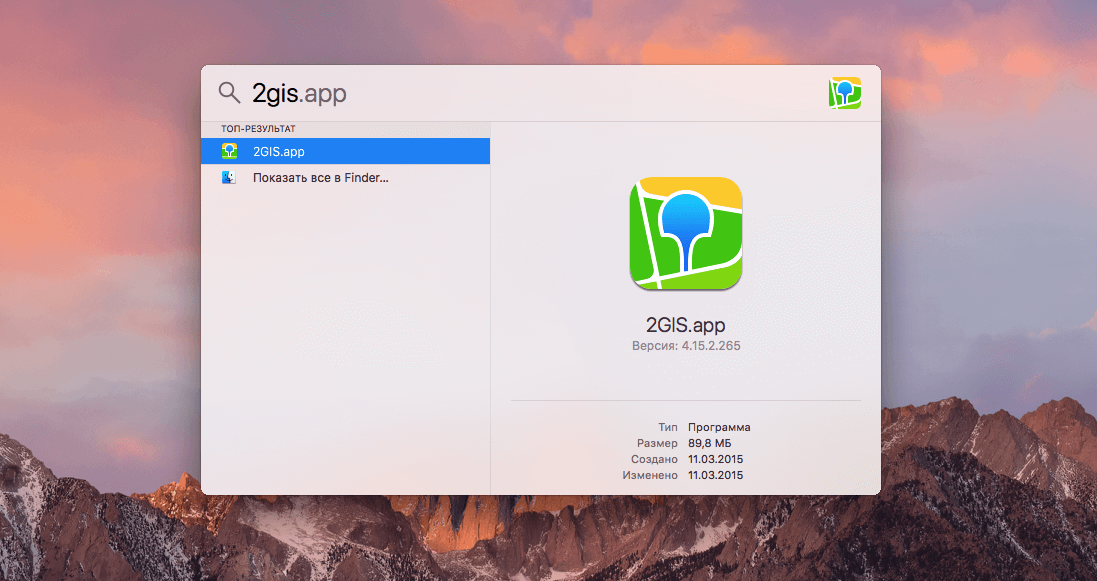
Task: Click the "Размер" label in the details
Action: coord(657,443)
